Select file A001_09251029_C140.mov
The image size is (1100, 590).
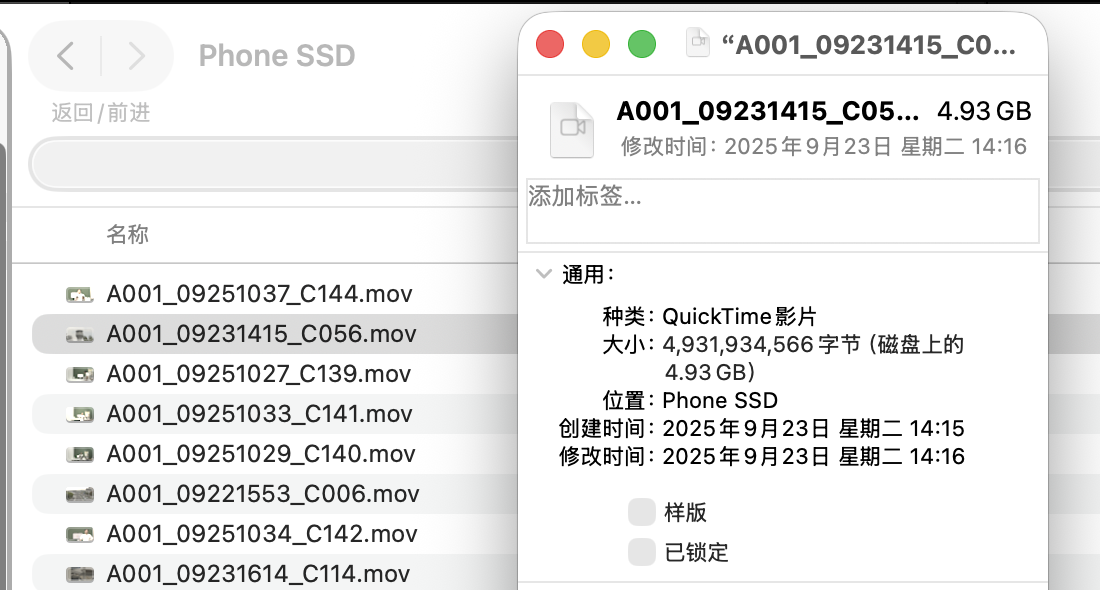pyautogui.click(x=260, y=454)
